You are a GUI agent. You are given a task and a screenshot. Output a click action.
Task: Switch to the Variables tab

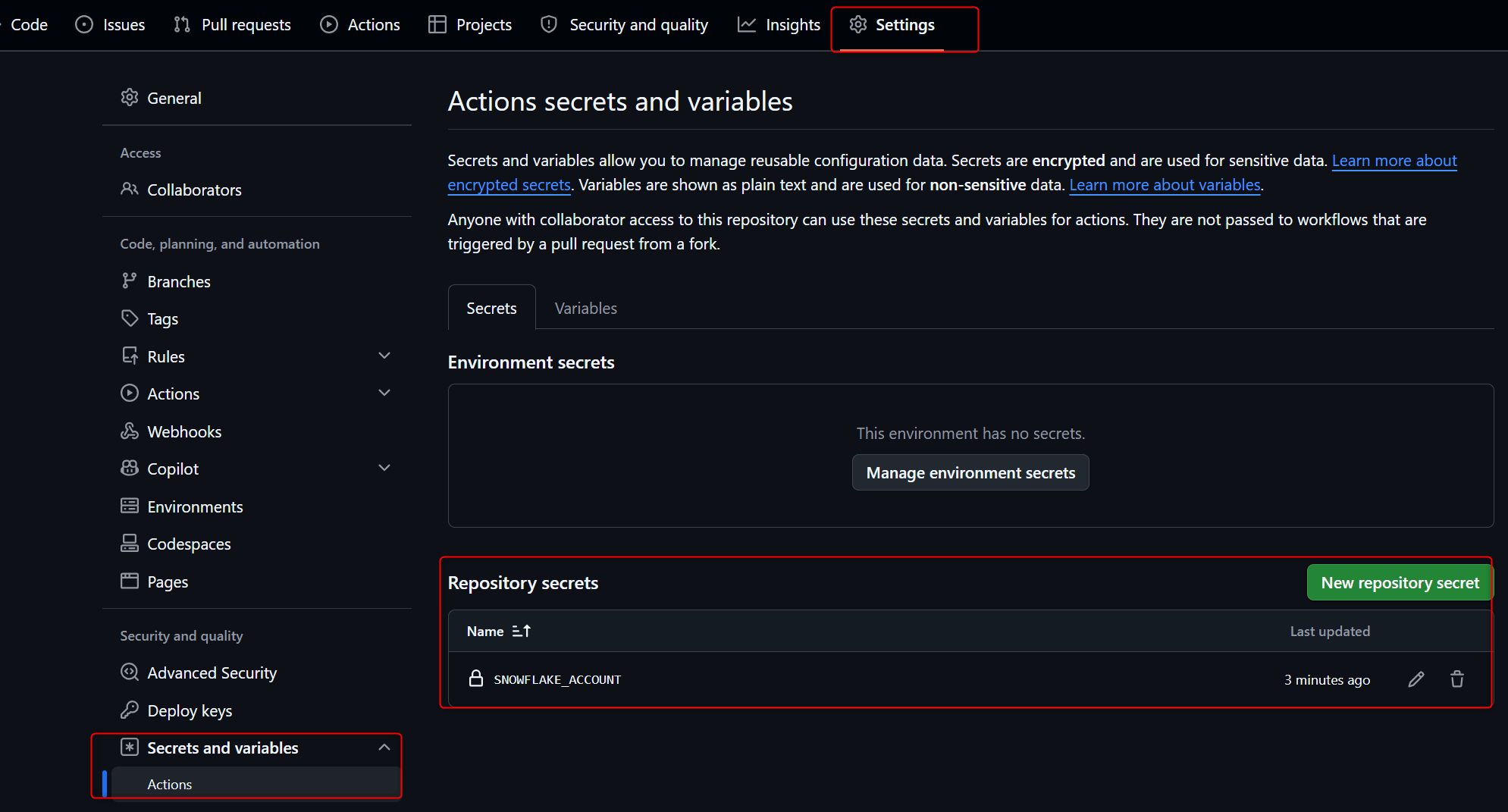[x=585, y=308]
